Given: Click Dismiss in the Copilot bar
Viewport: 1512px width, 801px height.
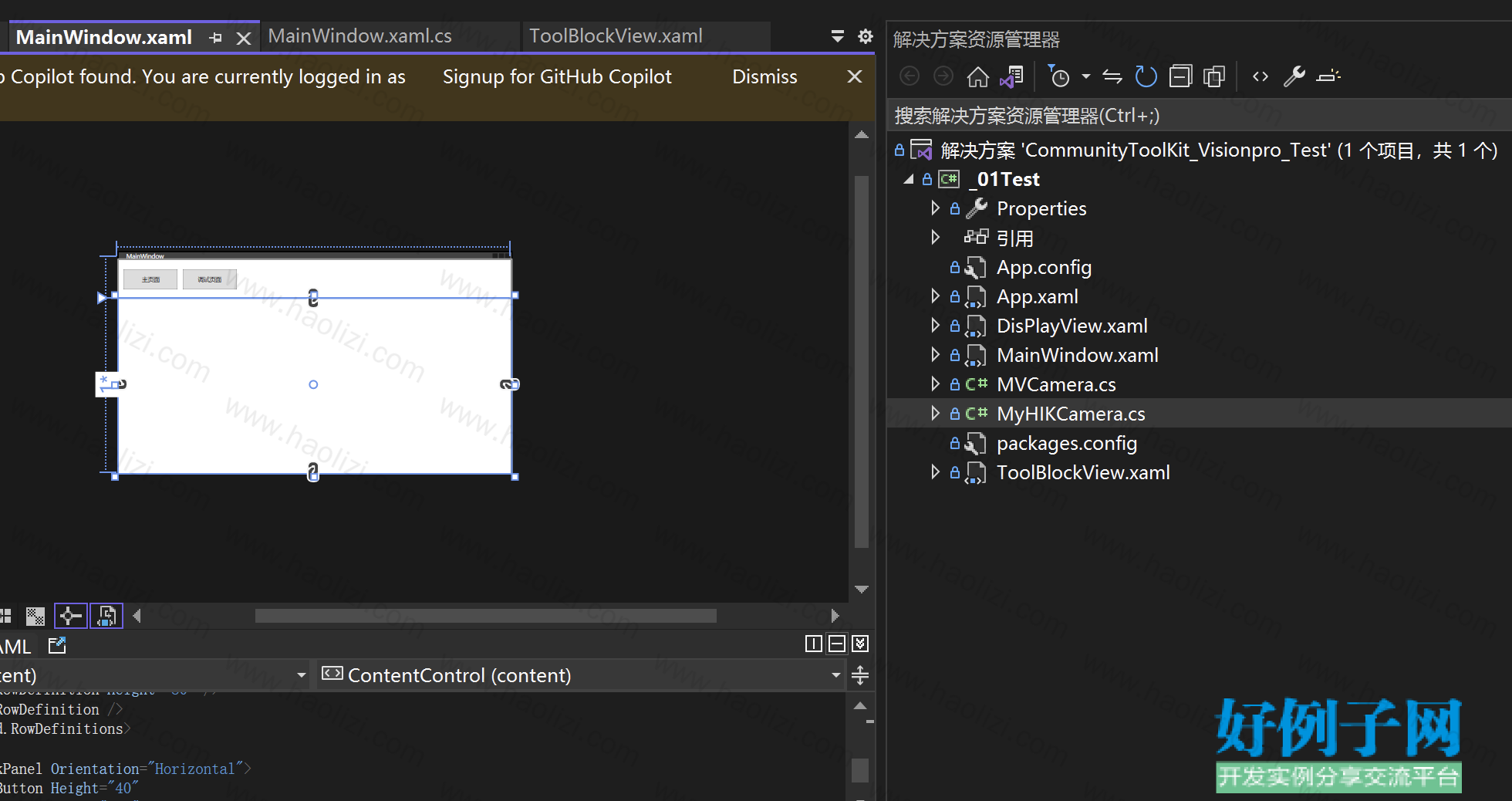Looking at the screenshot, I should 764,76.
